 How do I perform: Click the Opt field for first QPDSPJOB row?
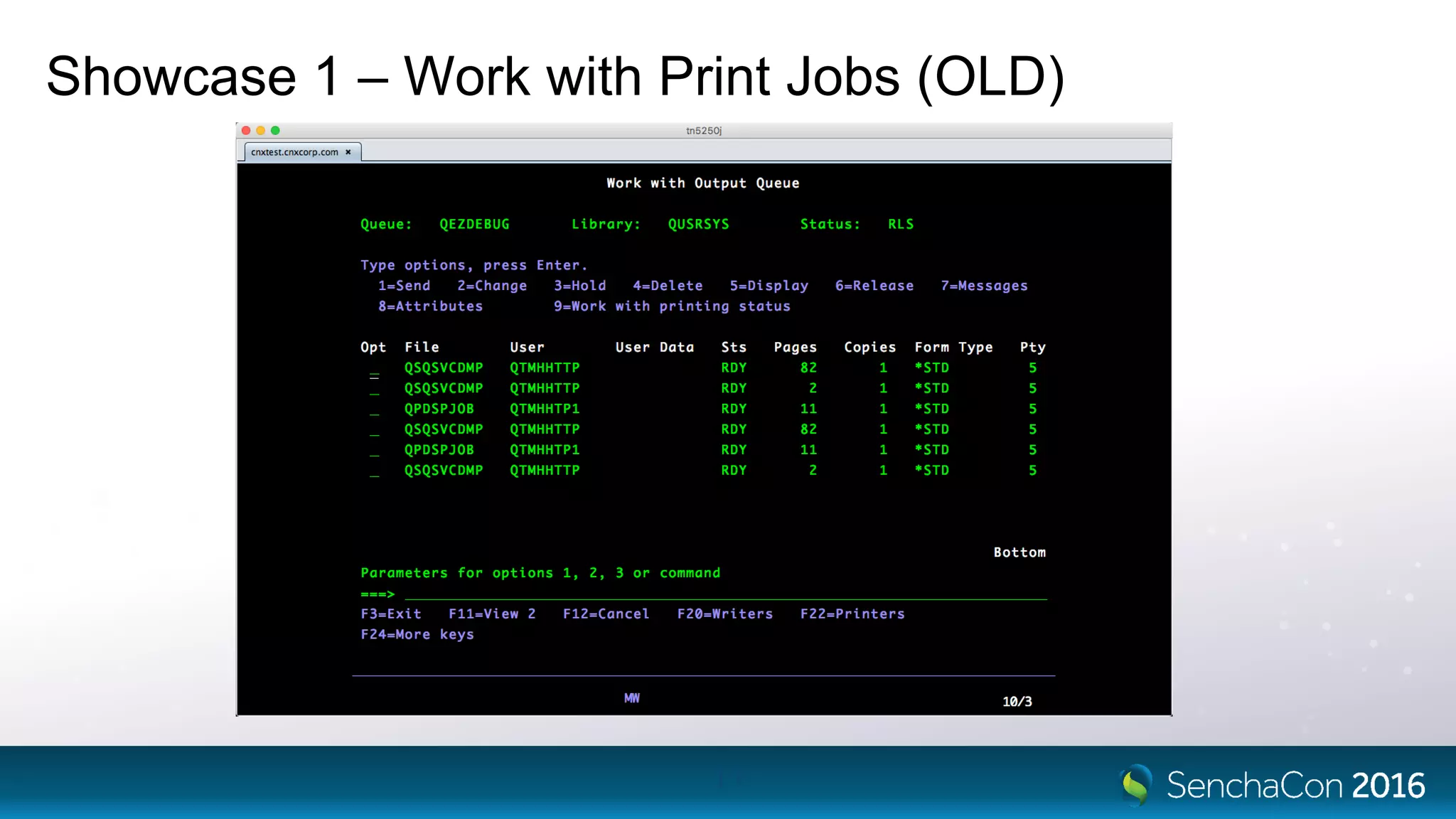(374, 410)
